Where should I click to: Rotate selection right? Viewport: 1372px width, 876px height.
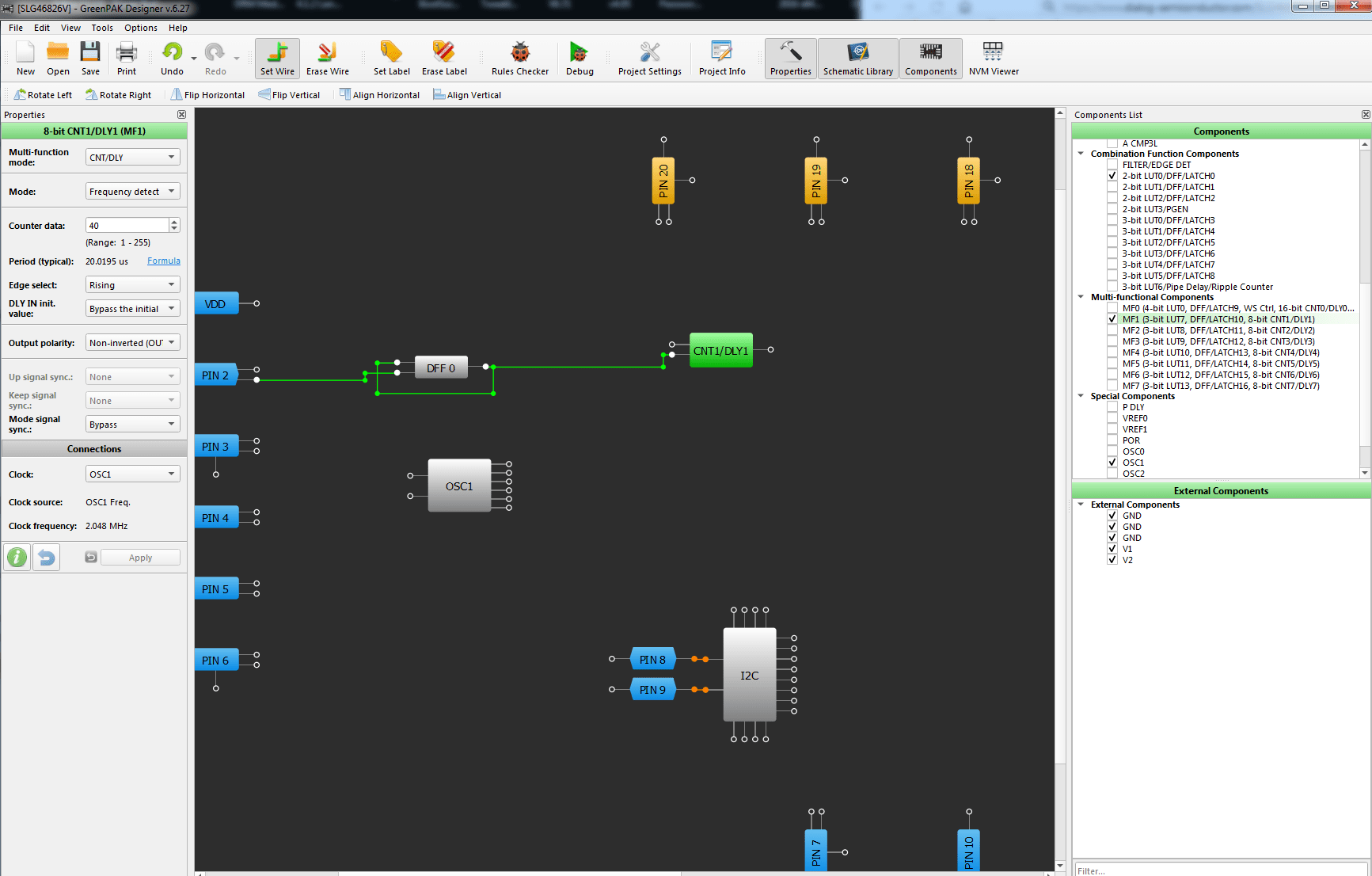pos(119,95)
